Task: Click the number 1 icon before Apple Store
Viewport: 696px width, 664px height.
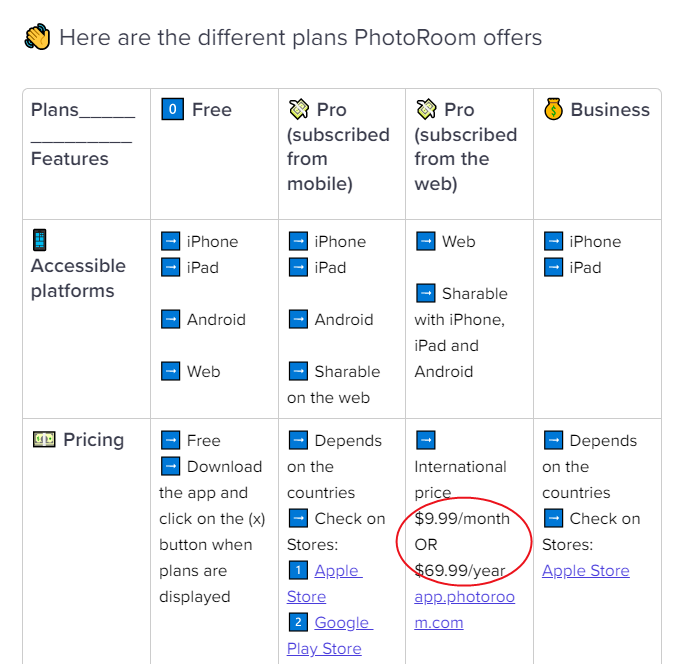Action: [298, 570]
